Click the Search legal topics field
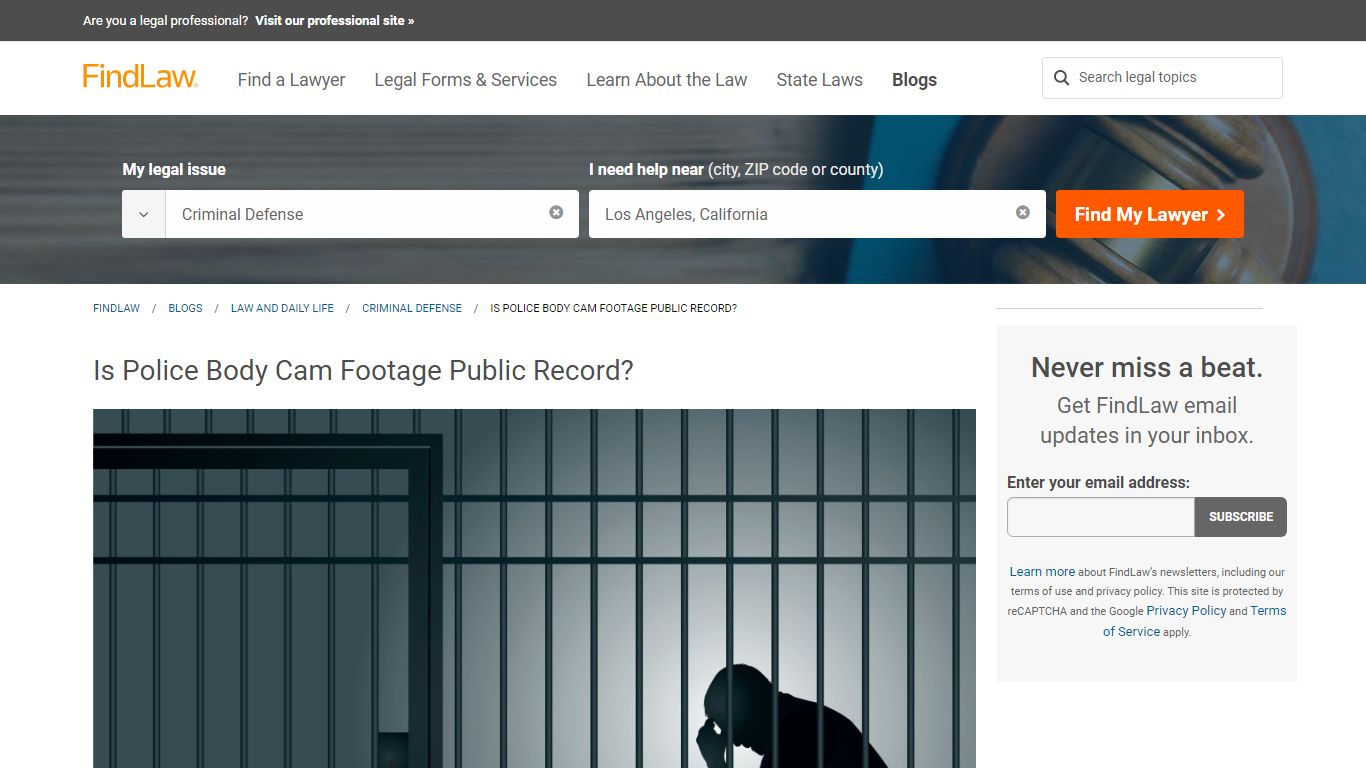Viewport: 1366px width, 768px height. pos(1162,78)
